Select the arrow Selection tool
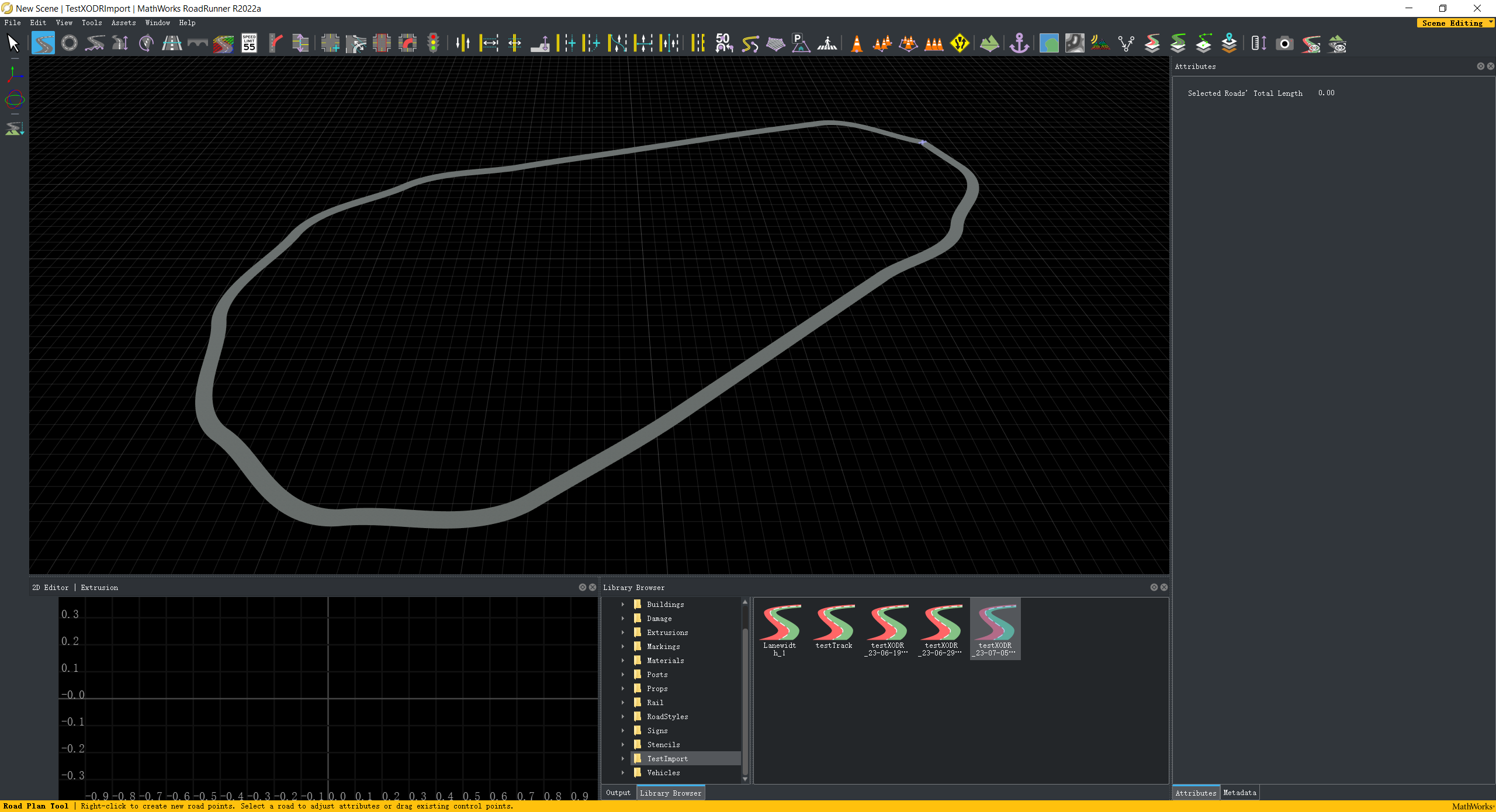Screen dimensions: 1496x812 point(13,43)
